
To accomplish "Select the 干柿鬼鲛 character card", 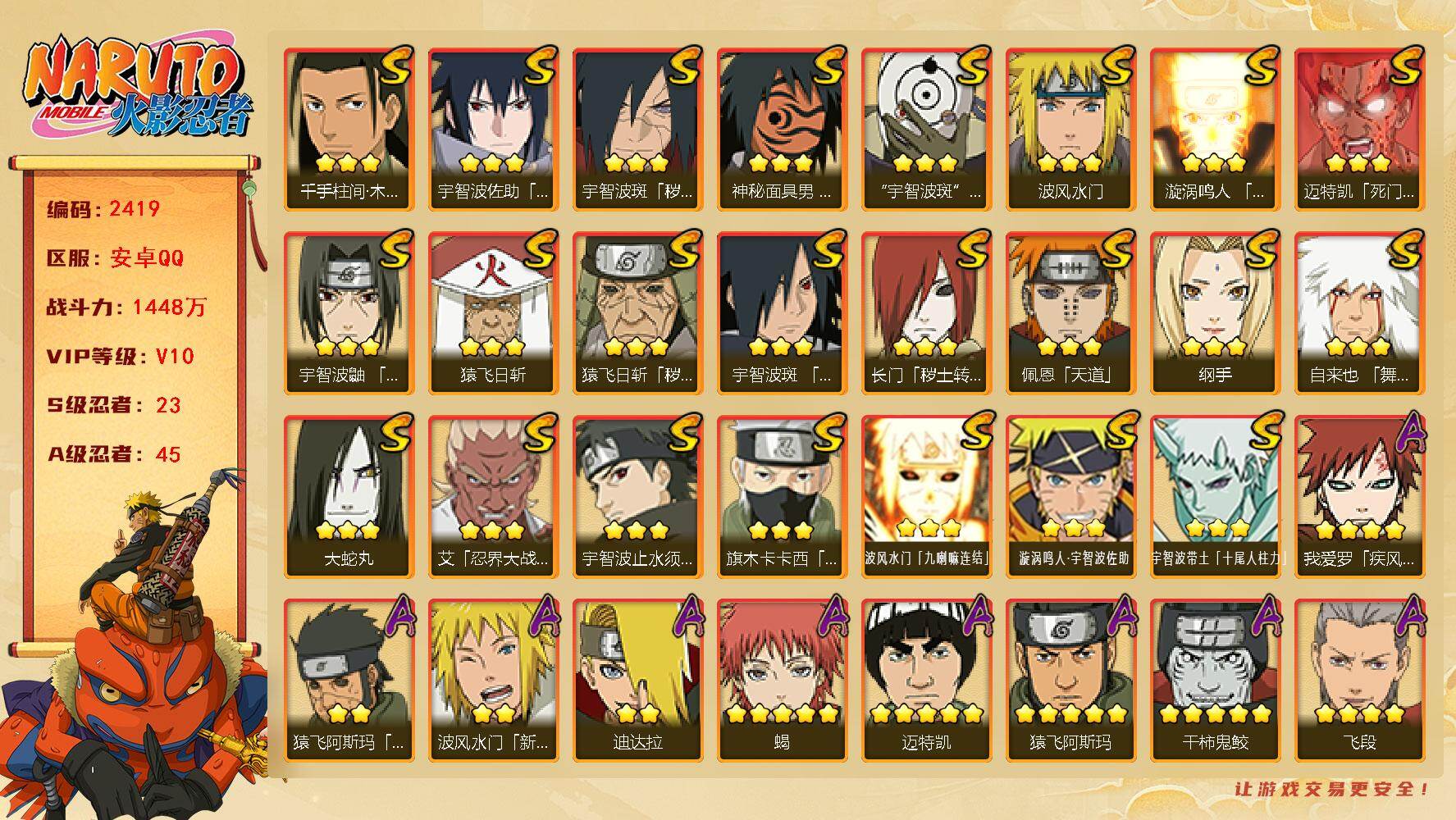I will pos(1215,680).
